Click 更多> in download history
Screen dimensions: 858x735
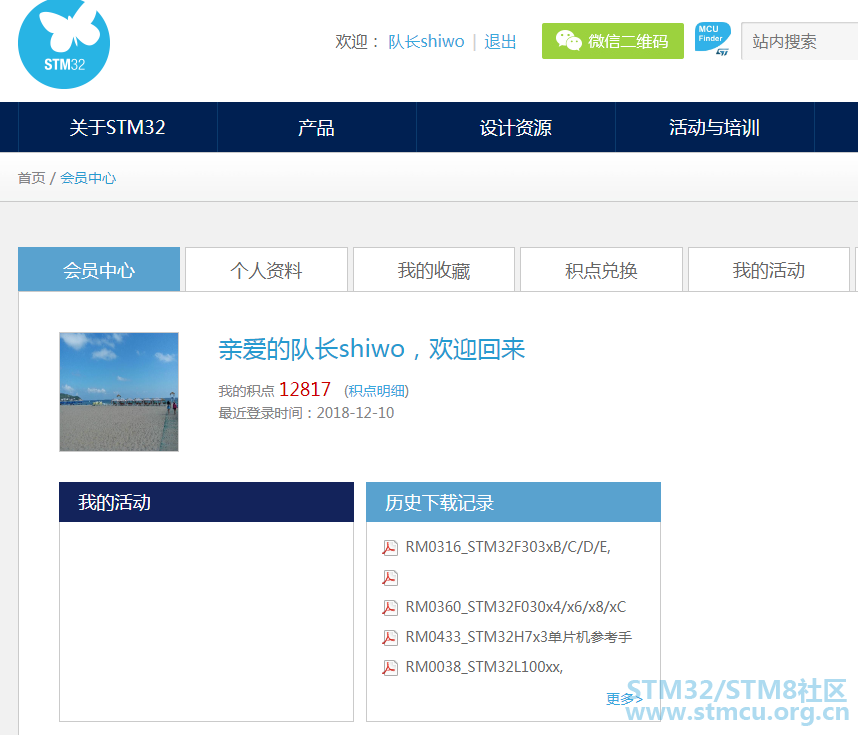point(624,699)
